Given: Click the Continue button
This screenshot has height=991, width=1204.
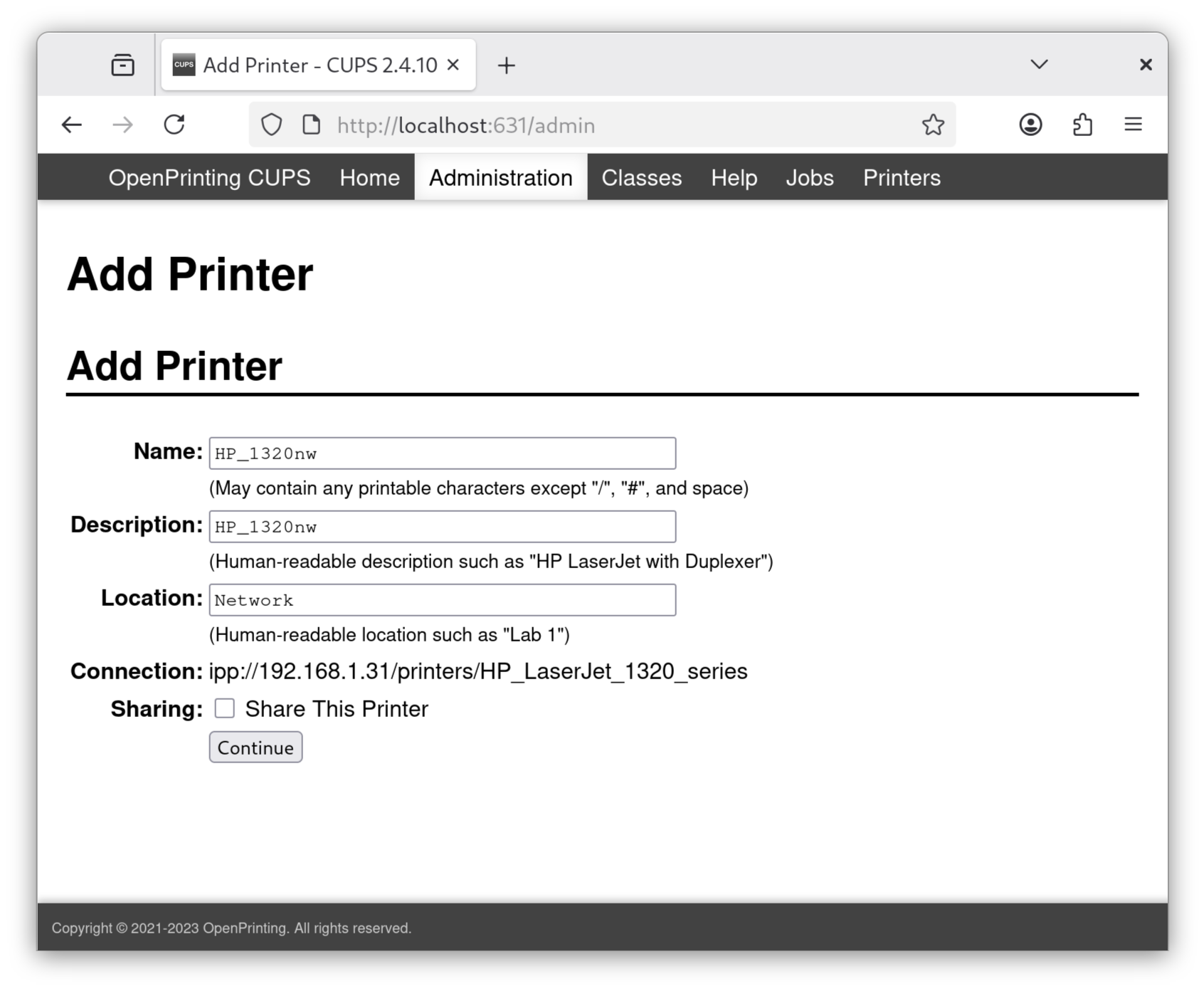Looking at the screenshot, I should pos(255,748).
